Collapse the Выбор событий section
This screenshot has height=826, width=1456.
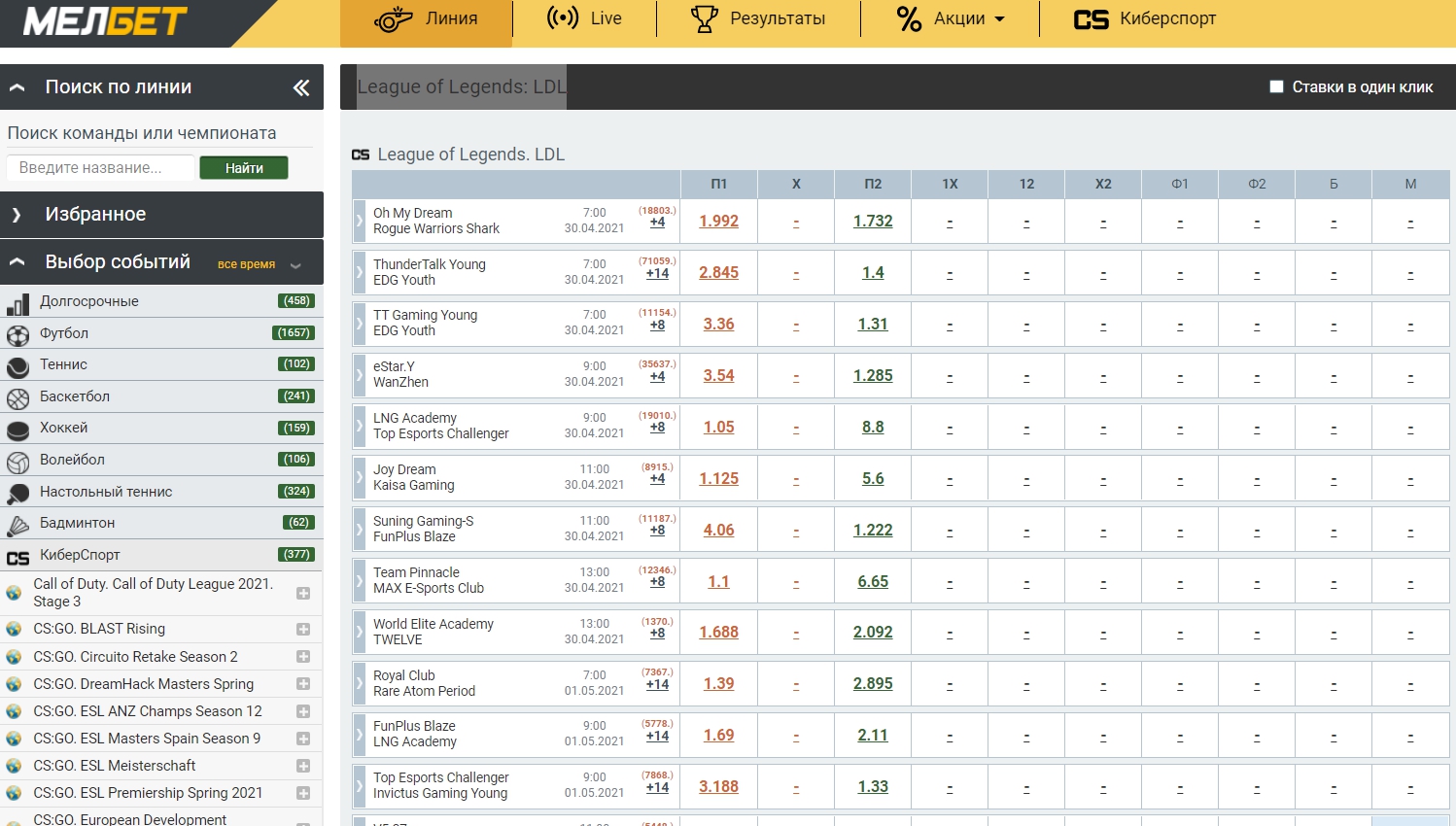[17, 262]
